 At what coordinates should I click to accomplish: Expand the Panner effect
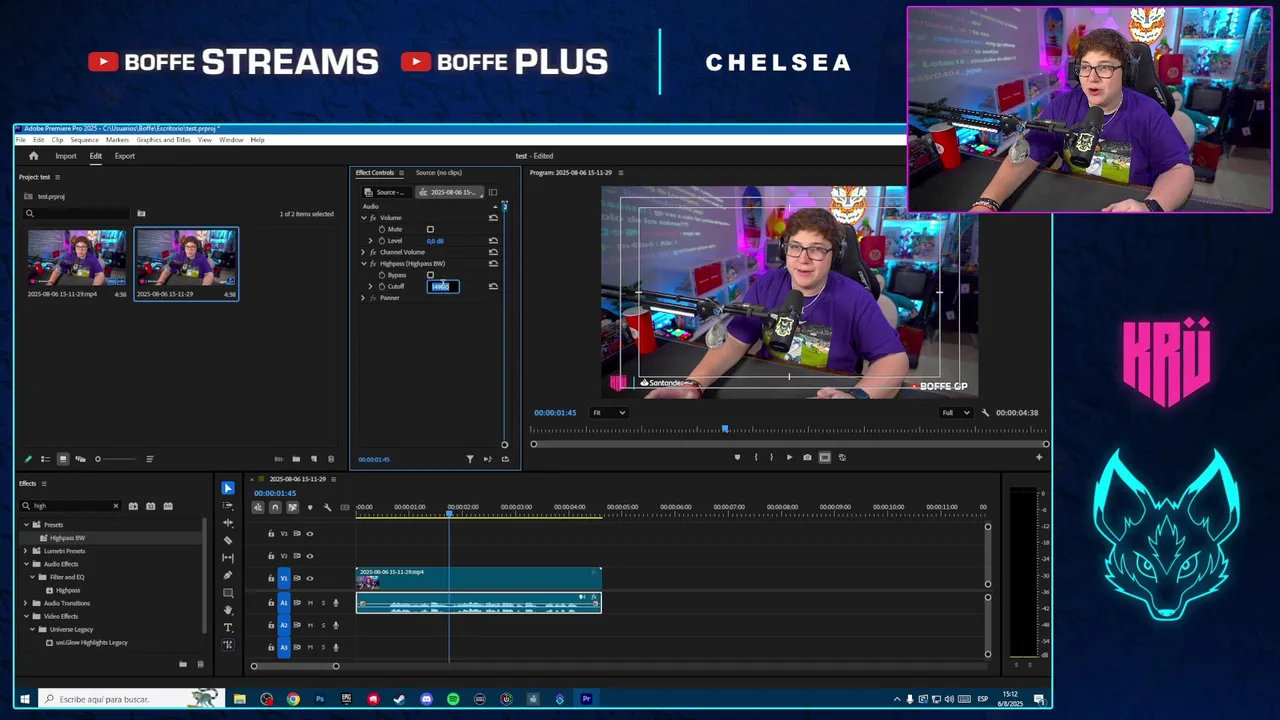click(x=363, y=298)
